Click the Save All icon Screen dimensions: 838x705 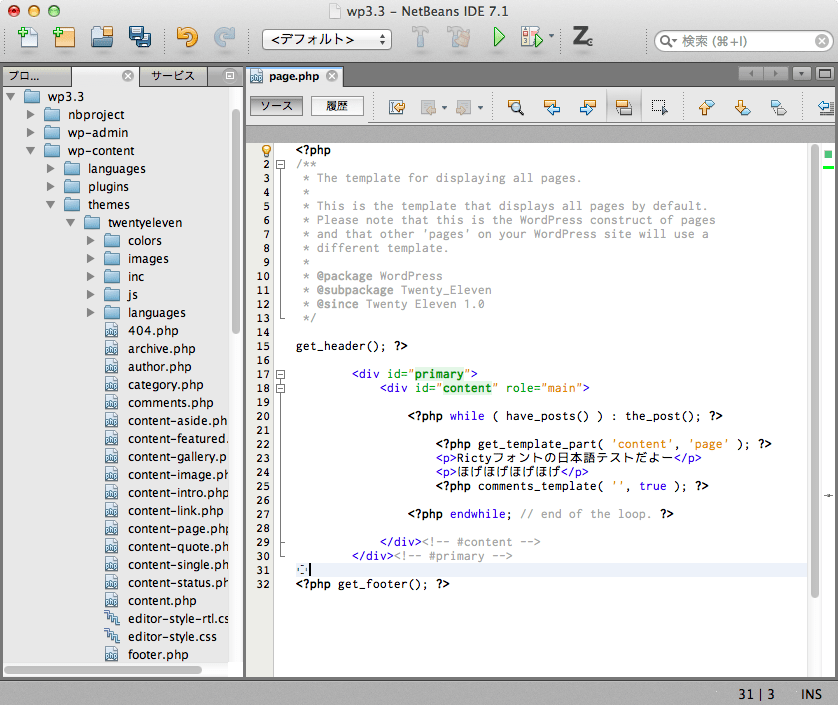tap(139, 37)
